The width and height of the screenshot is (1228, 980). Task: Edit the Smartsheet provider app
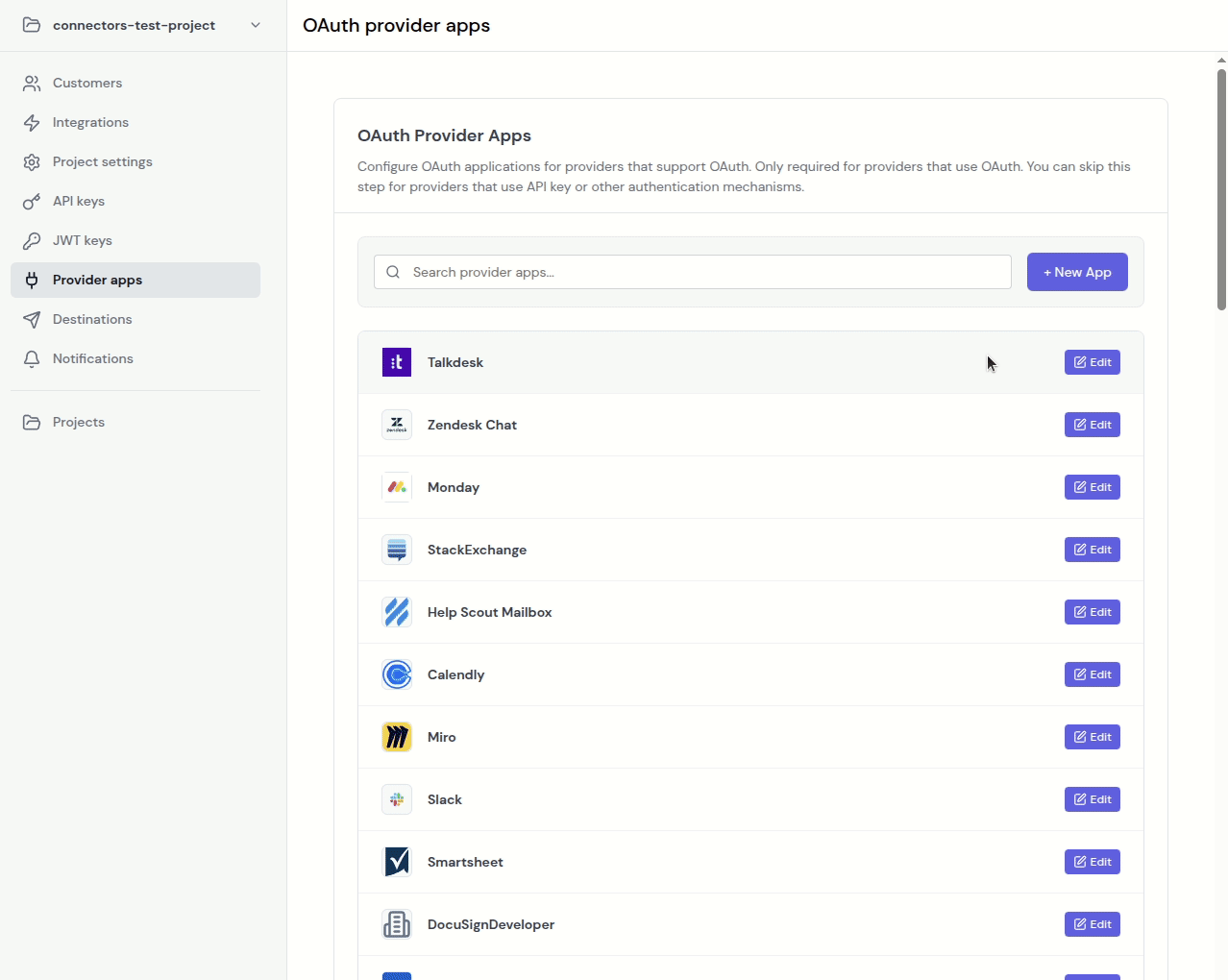(1093, 862)
